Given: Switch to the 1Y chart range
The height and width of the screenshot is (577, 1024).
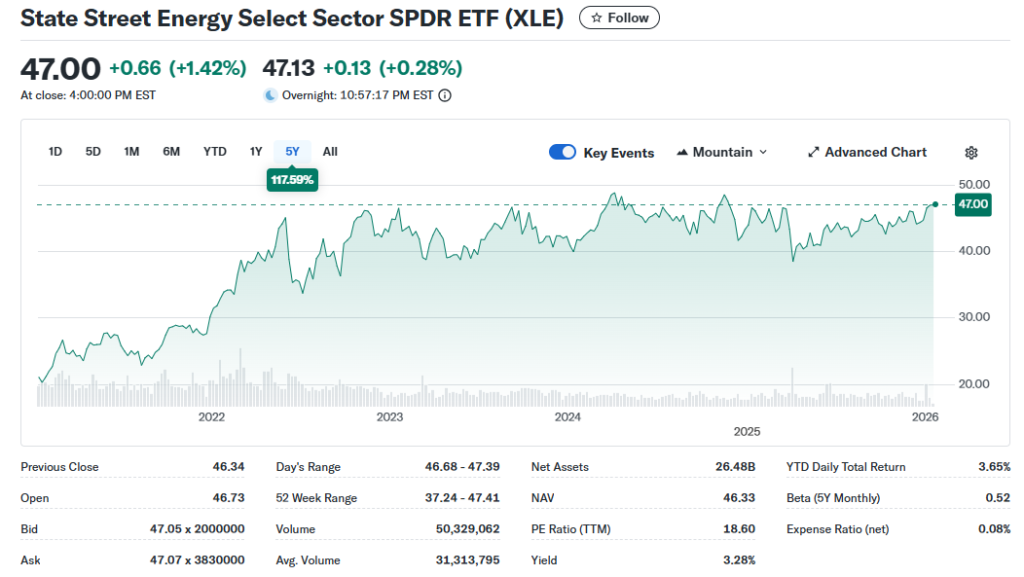Looking at the screenshot, I should tap(256, 151).
